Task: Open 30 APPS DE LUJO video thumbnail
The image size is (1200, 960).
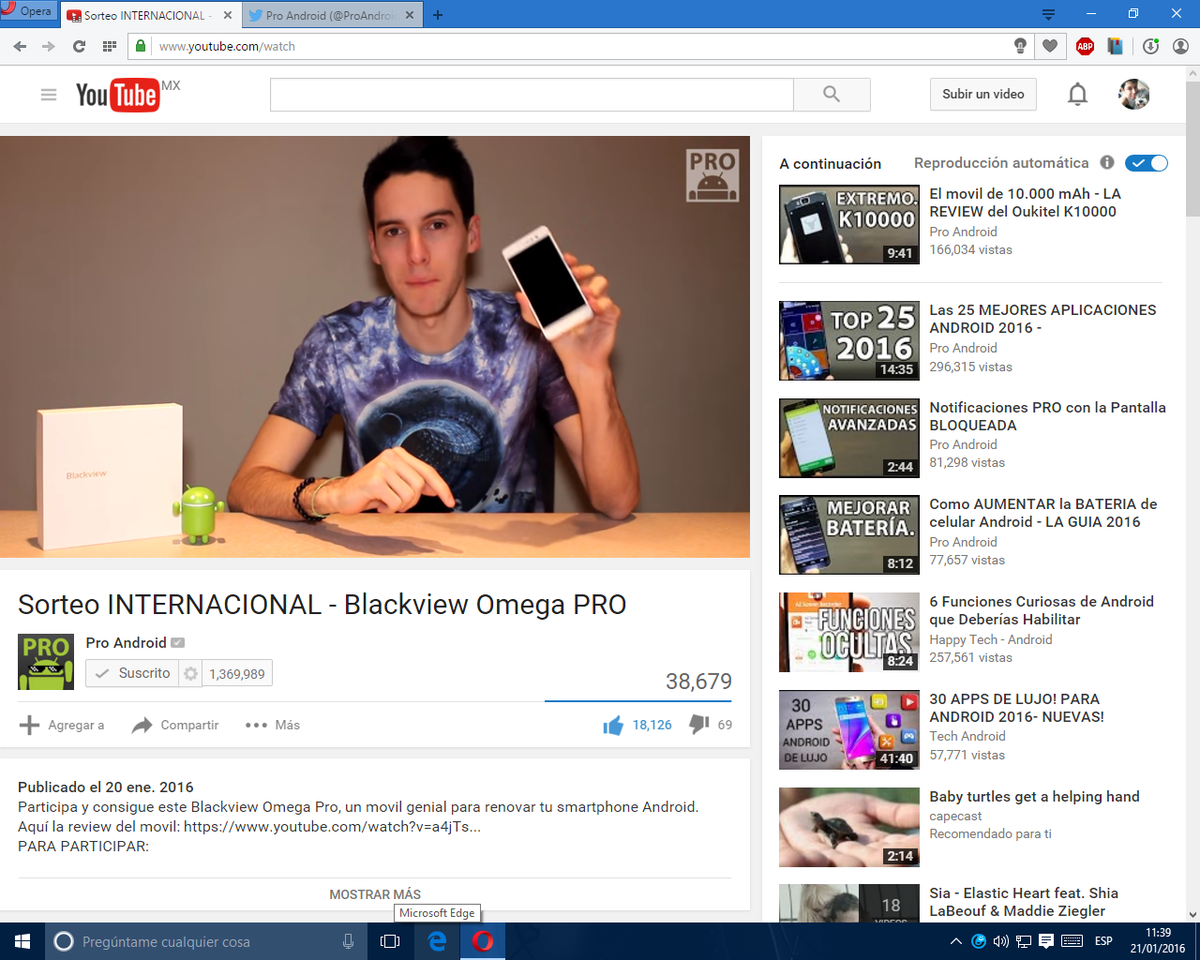Action: coord(849,729)
